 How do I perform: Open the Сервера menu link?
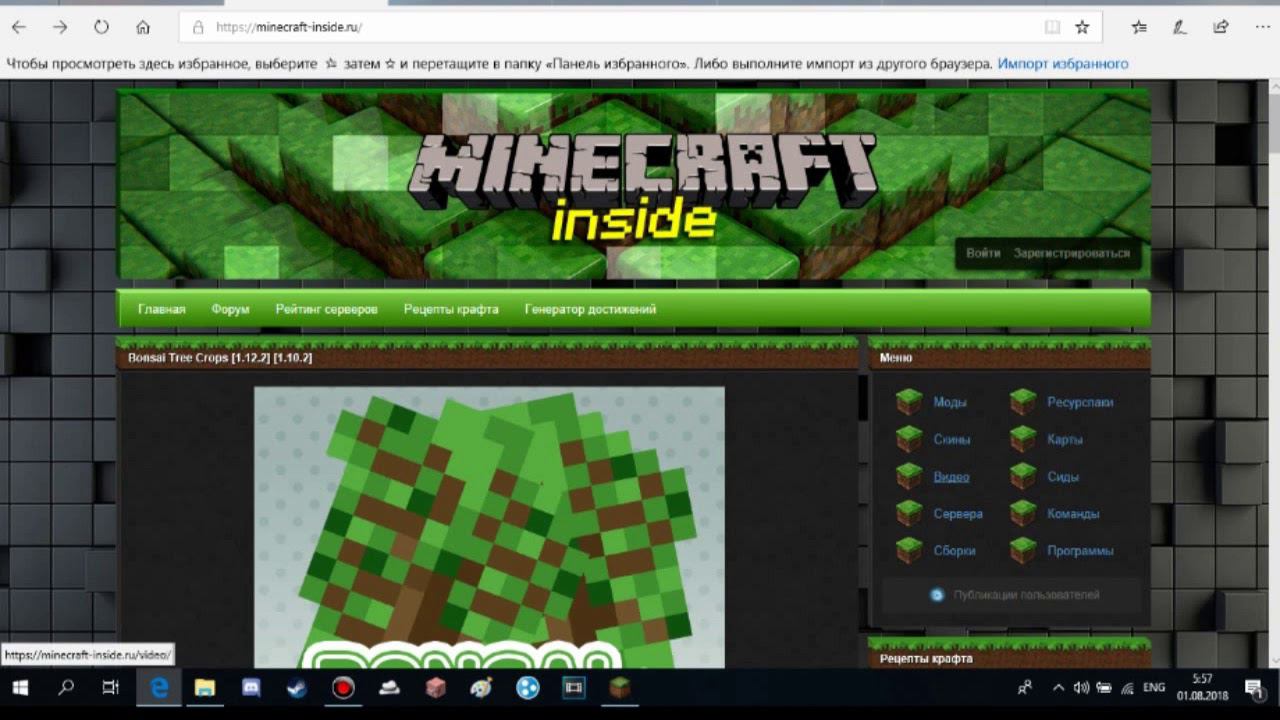tap(958, 513)
